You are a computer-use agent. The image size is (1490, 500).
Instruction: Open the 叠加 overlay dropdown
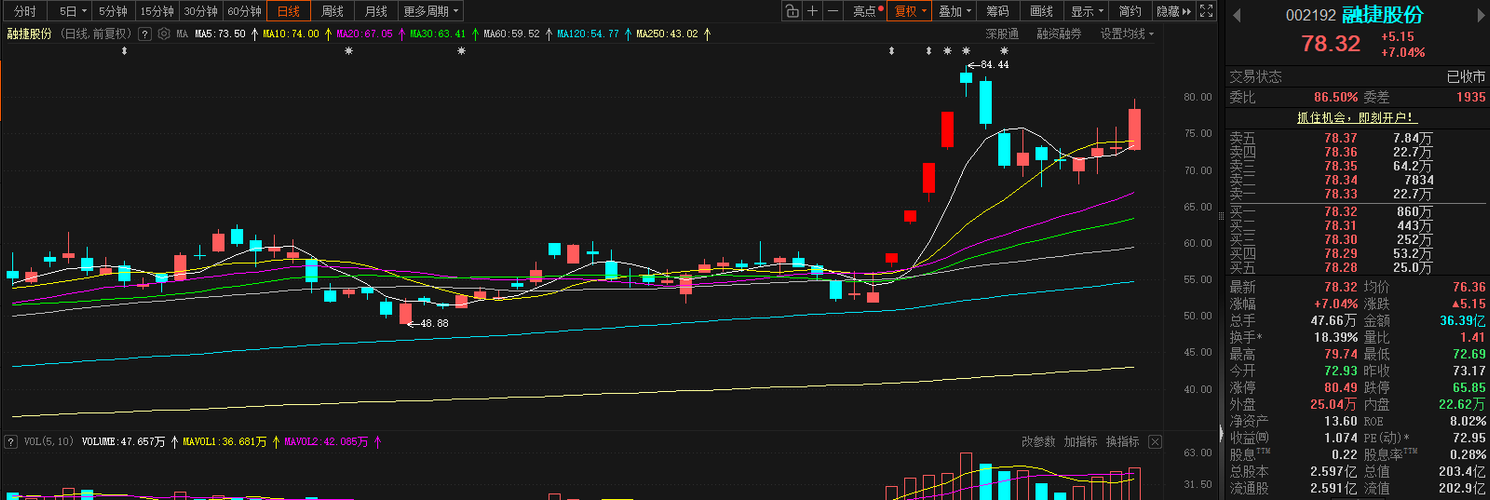tap(954, 12)
